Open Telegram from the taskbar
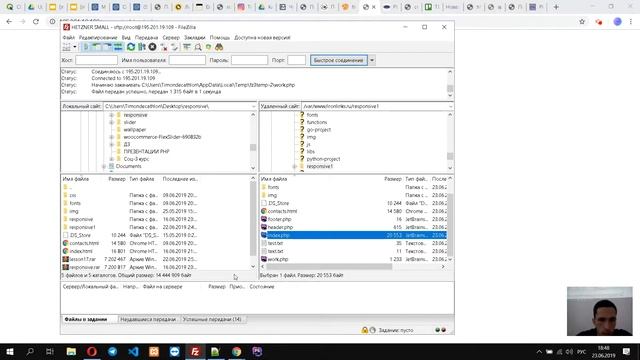 click(113, 351)
